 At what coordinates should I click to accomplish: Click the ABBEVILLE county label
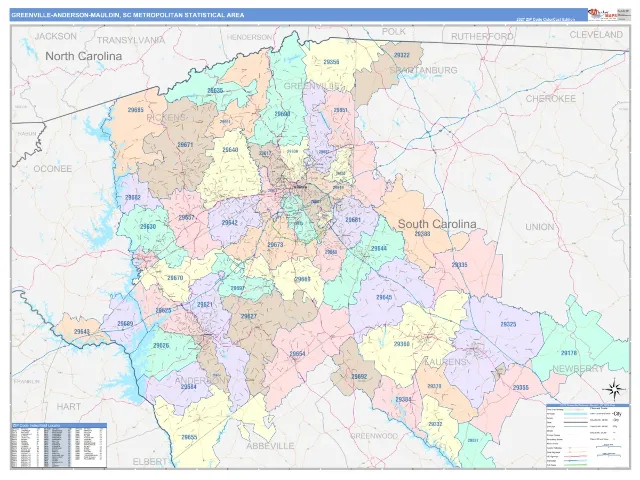tap(270, 446)
